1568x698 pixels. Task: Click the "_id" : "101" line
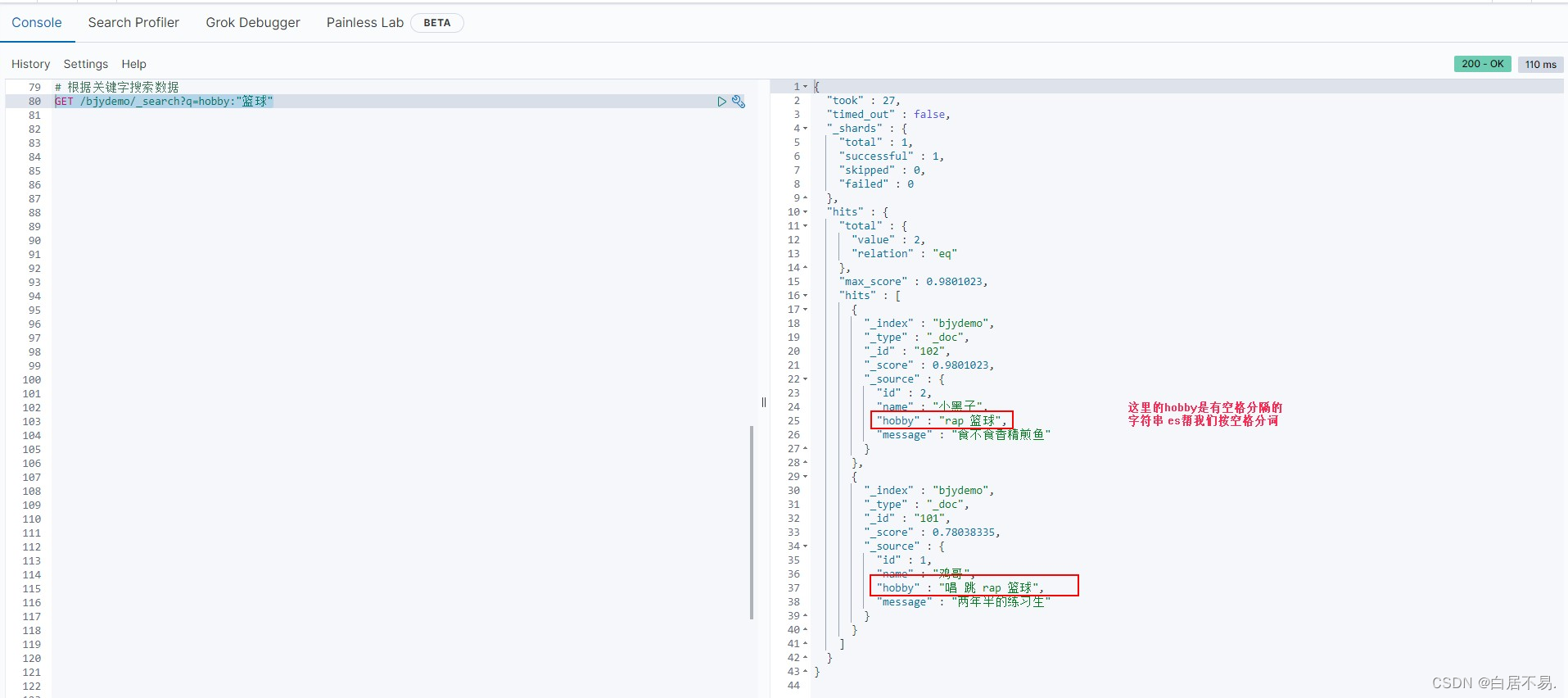pyautogui.click(x=907, y=519)
